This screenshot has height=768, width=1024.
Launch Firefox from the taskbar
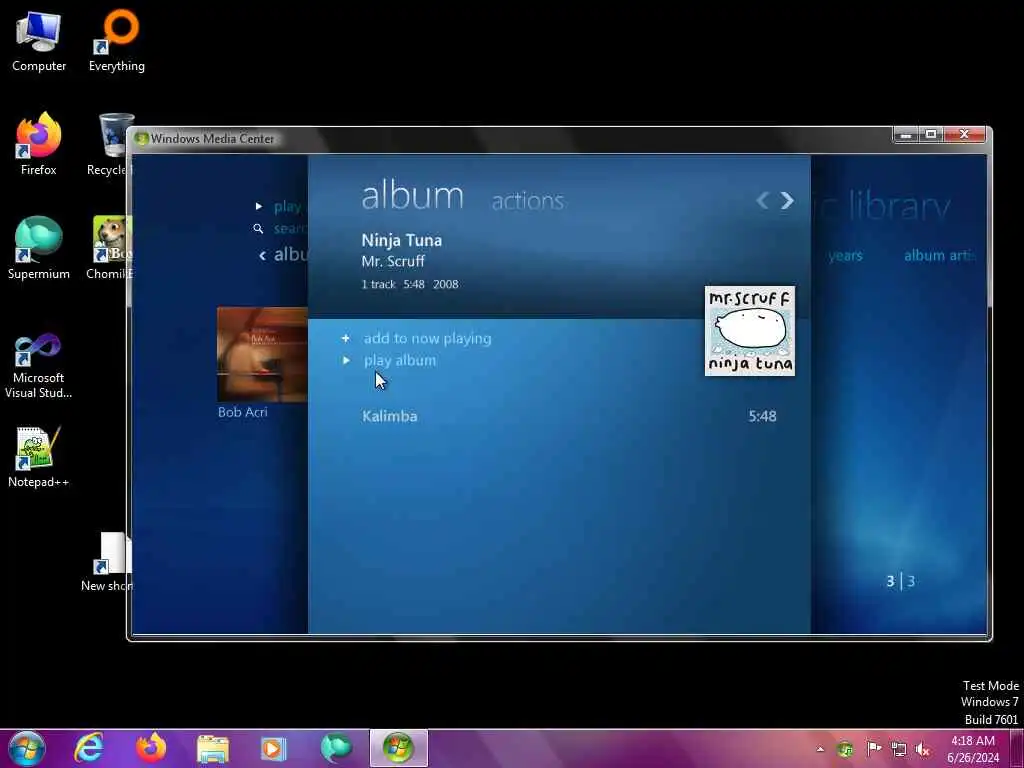point(150,748)
